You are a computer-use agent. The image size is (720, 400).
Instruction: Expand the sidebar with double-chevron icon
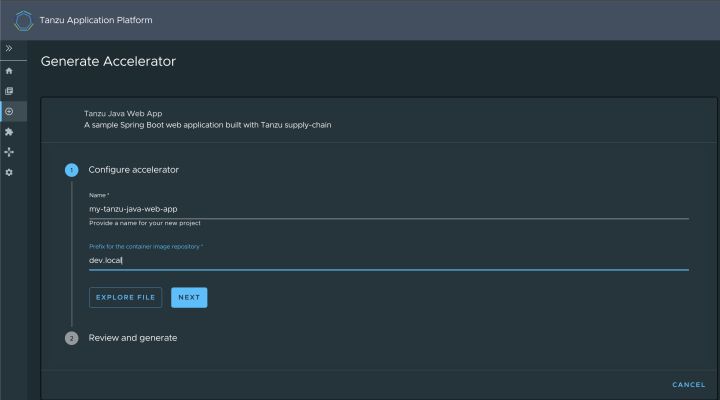tap(9, 48)
